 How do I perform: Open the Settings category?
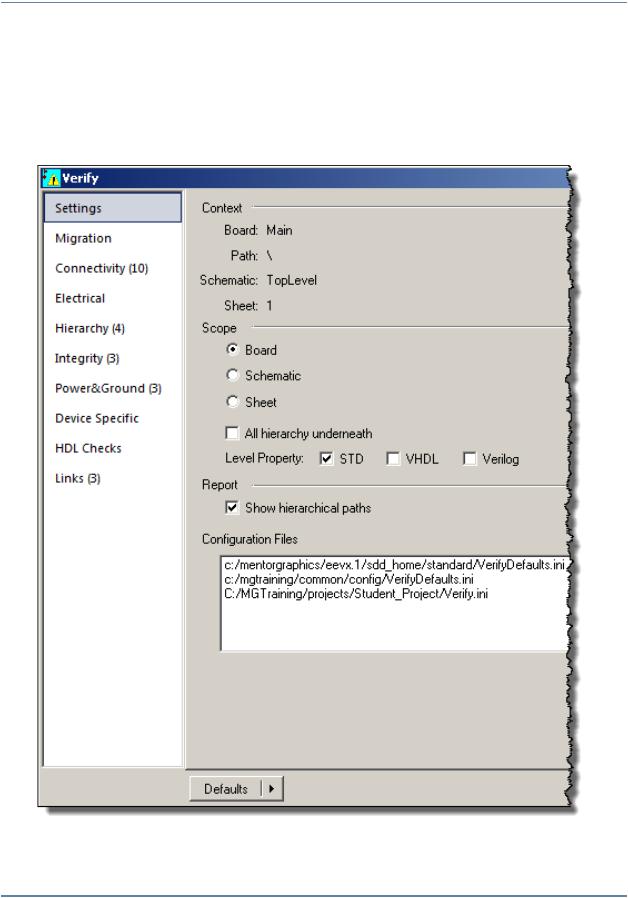coord(113,208)
